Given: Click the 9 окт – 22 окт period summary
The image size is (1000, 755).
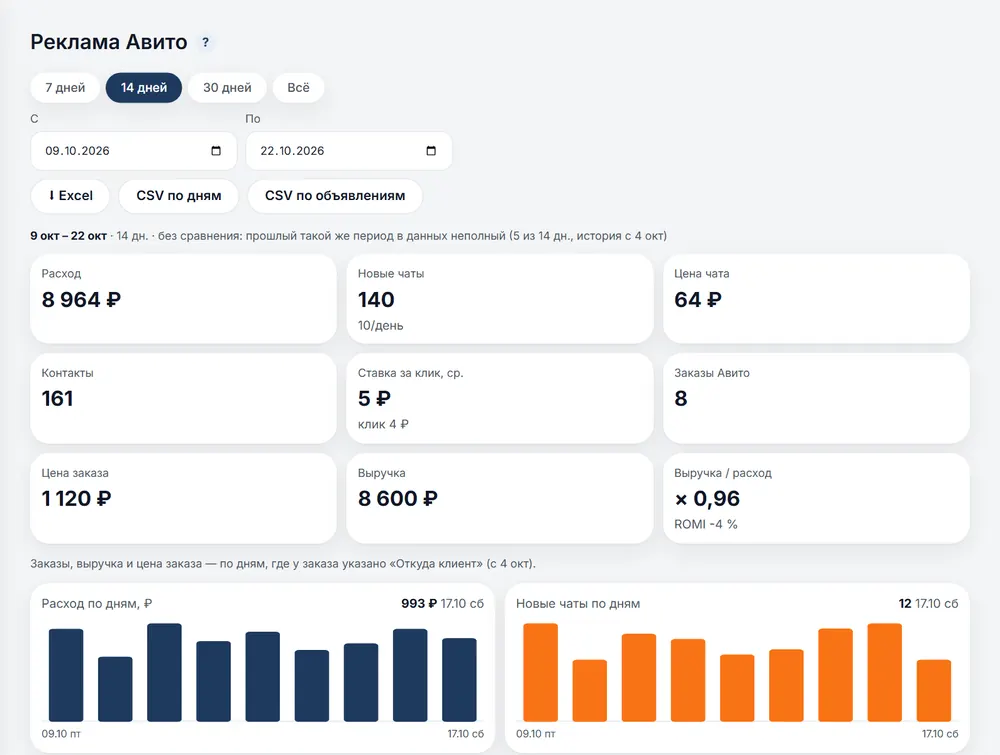Looking at the screenshot, I should point(68,236).
